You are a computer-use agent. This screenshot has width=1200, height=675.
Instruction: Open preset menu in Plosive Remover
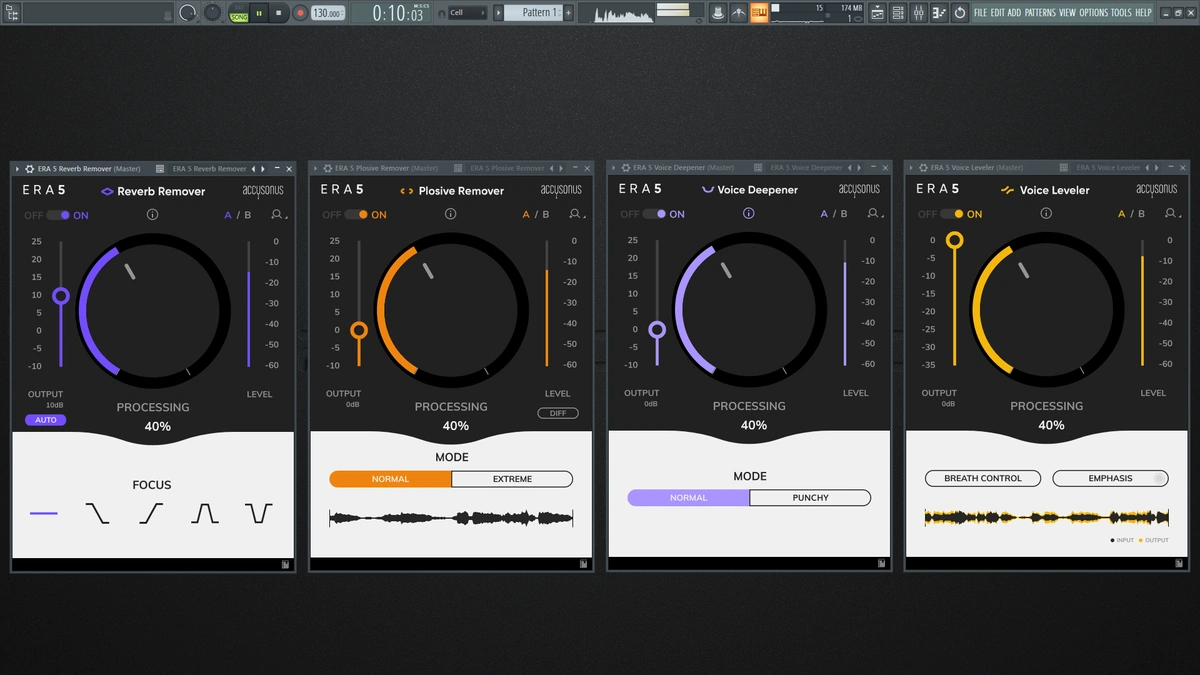(x=576, y=214)
